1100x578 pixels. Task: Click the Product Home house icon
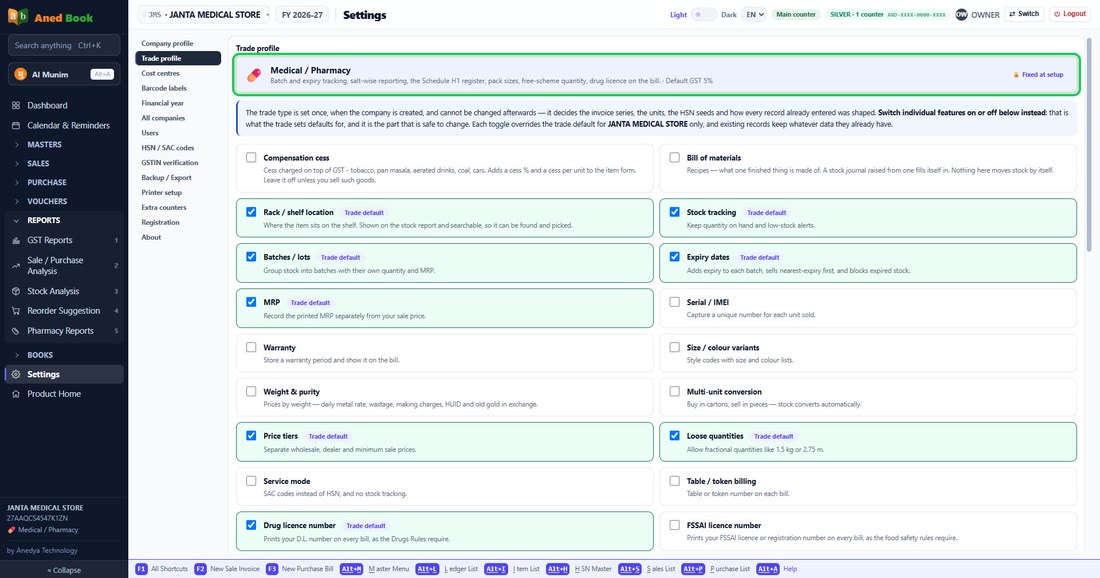point(16,394)
